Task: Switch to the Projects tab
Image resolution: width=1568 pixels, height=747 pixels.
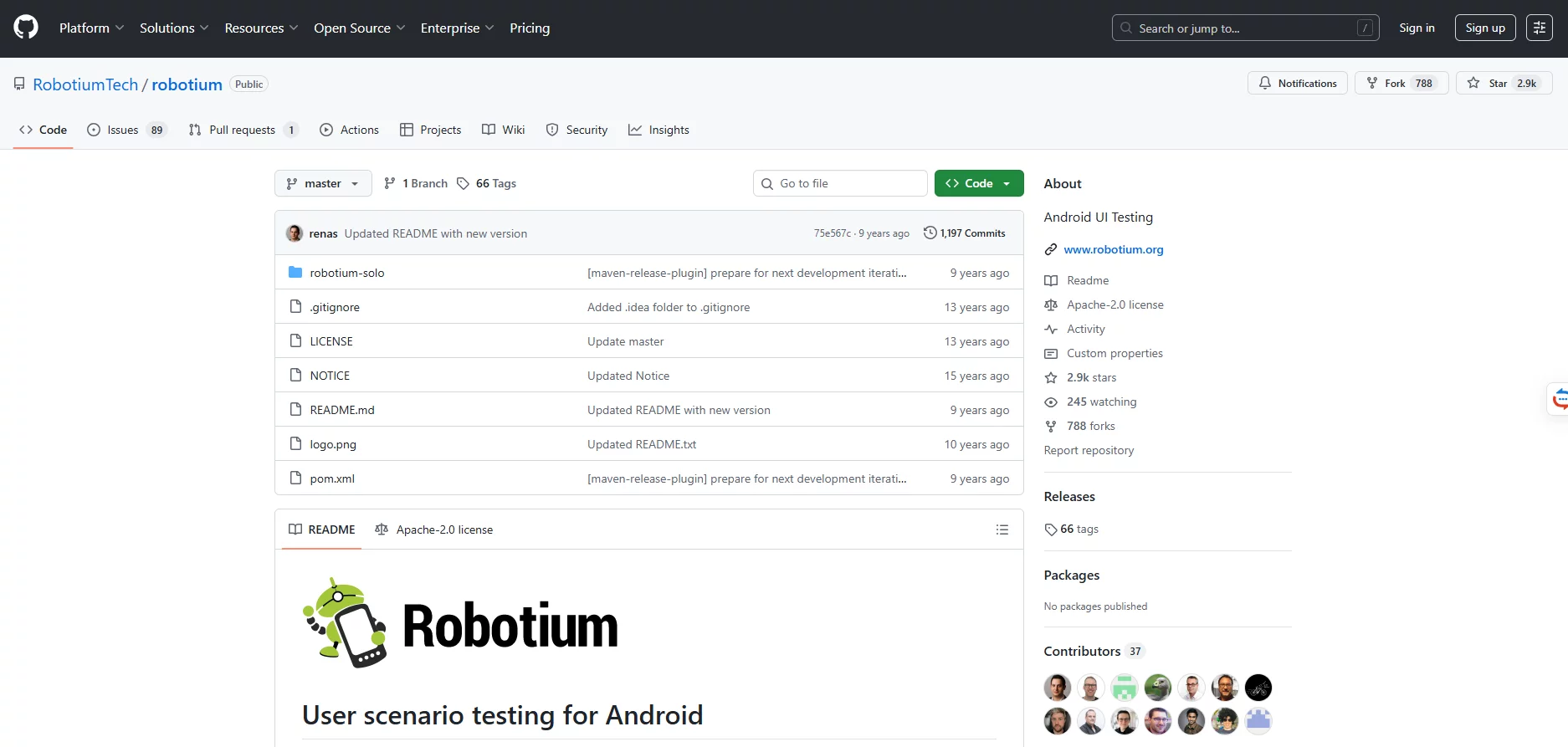Action: coord(431,130)
